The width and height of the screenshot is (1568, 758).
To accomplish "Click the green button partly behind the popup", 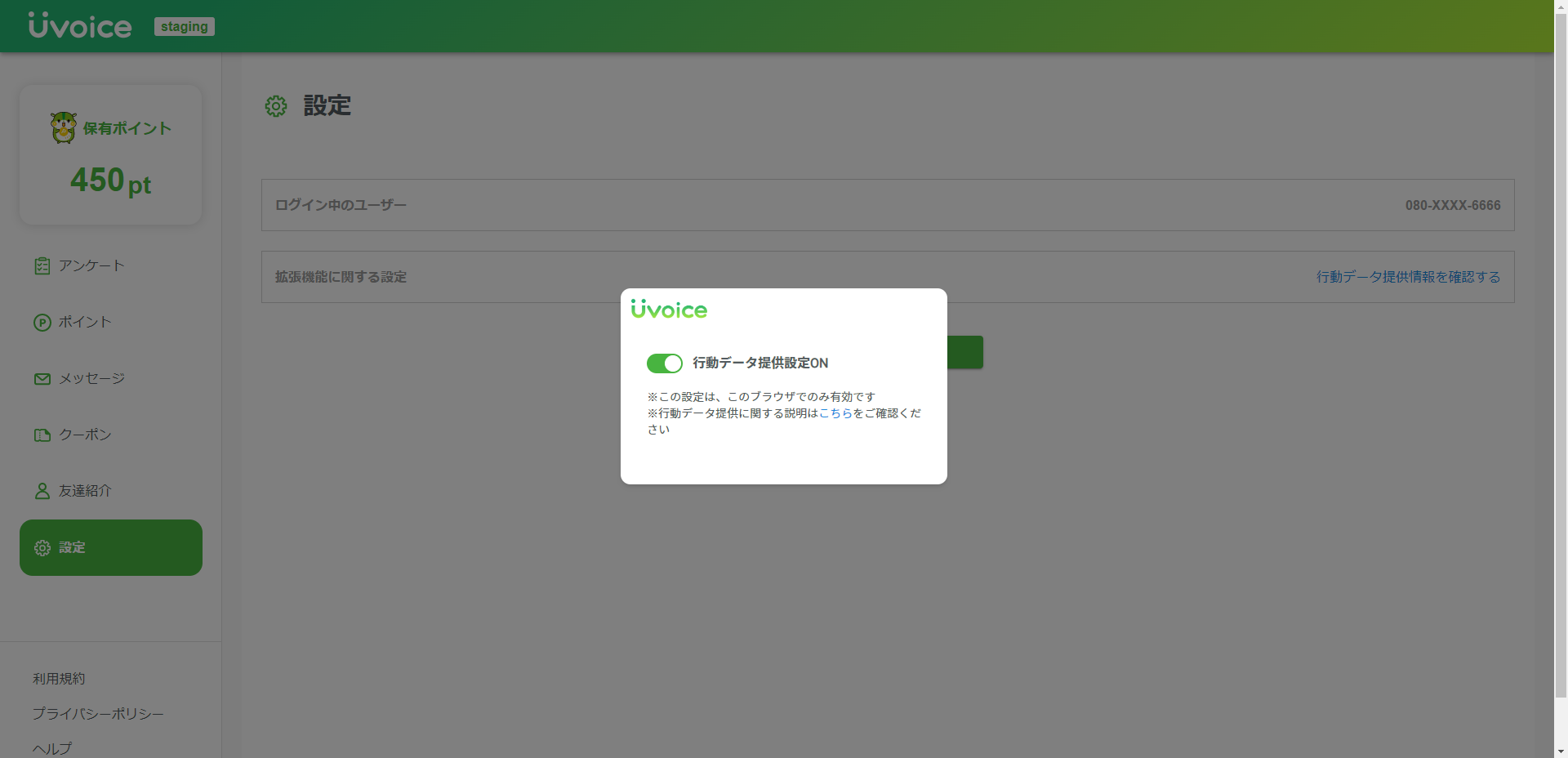I will [964, 352].
